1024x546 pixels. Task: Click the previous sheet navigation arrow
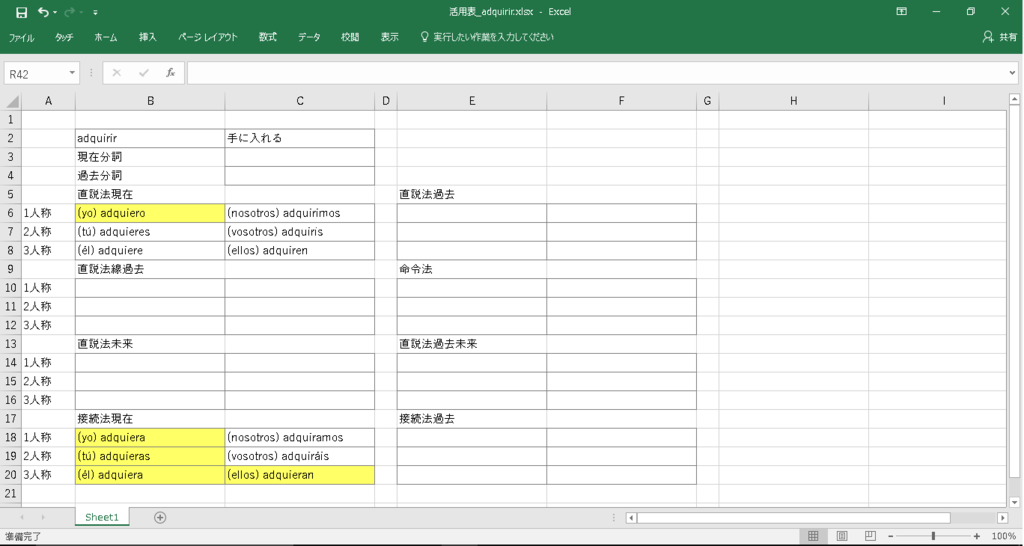(x=22, y=517)
